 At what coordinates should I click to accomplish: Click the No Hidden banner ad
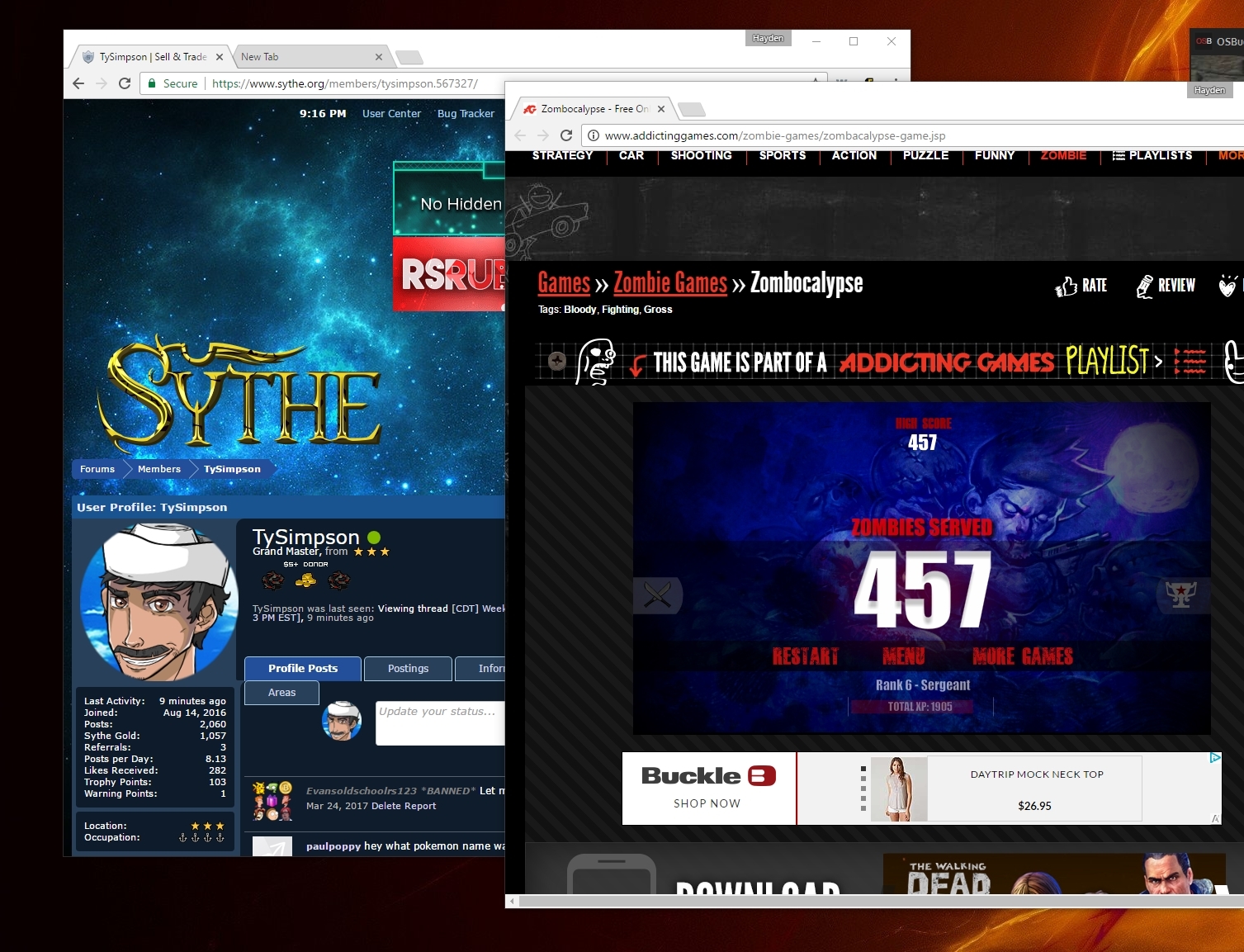(449, 199)
